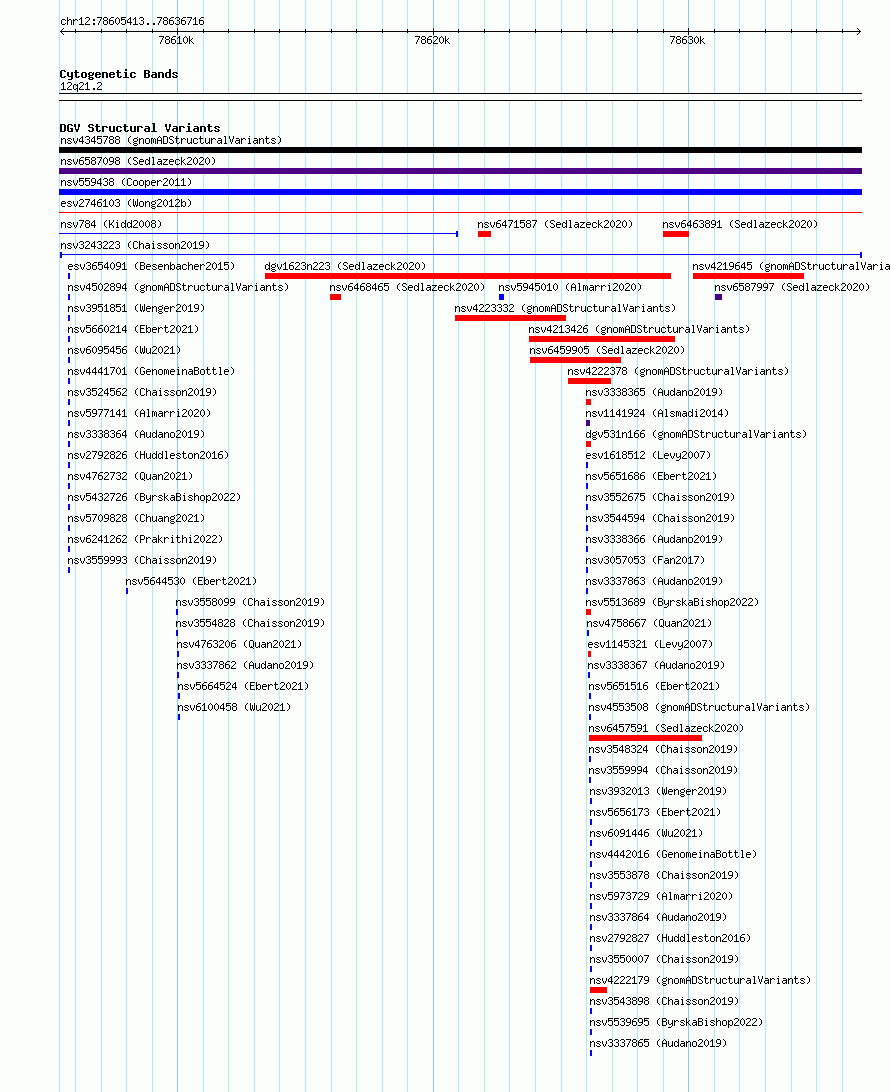Image resolution: width=890 pixels, height=1092 pixels.
Task: Click nsv1141924 (Alsmadi2014) label
Action: (x=657, y=412)
